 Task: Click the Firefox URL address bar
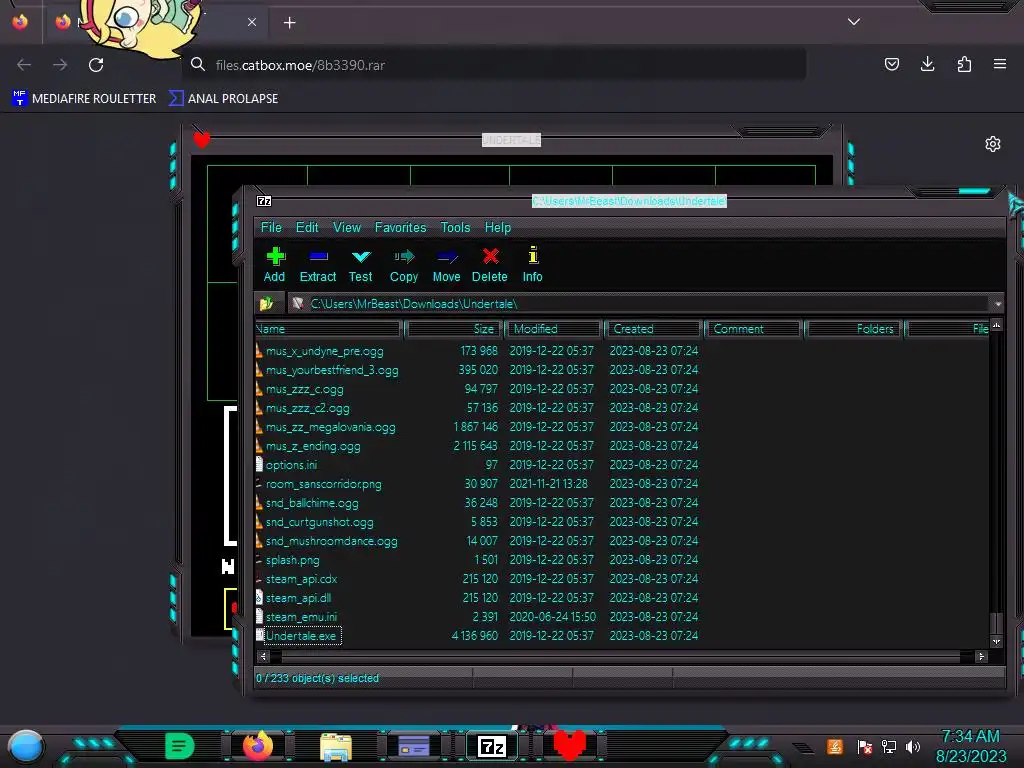494,65
